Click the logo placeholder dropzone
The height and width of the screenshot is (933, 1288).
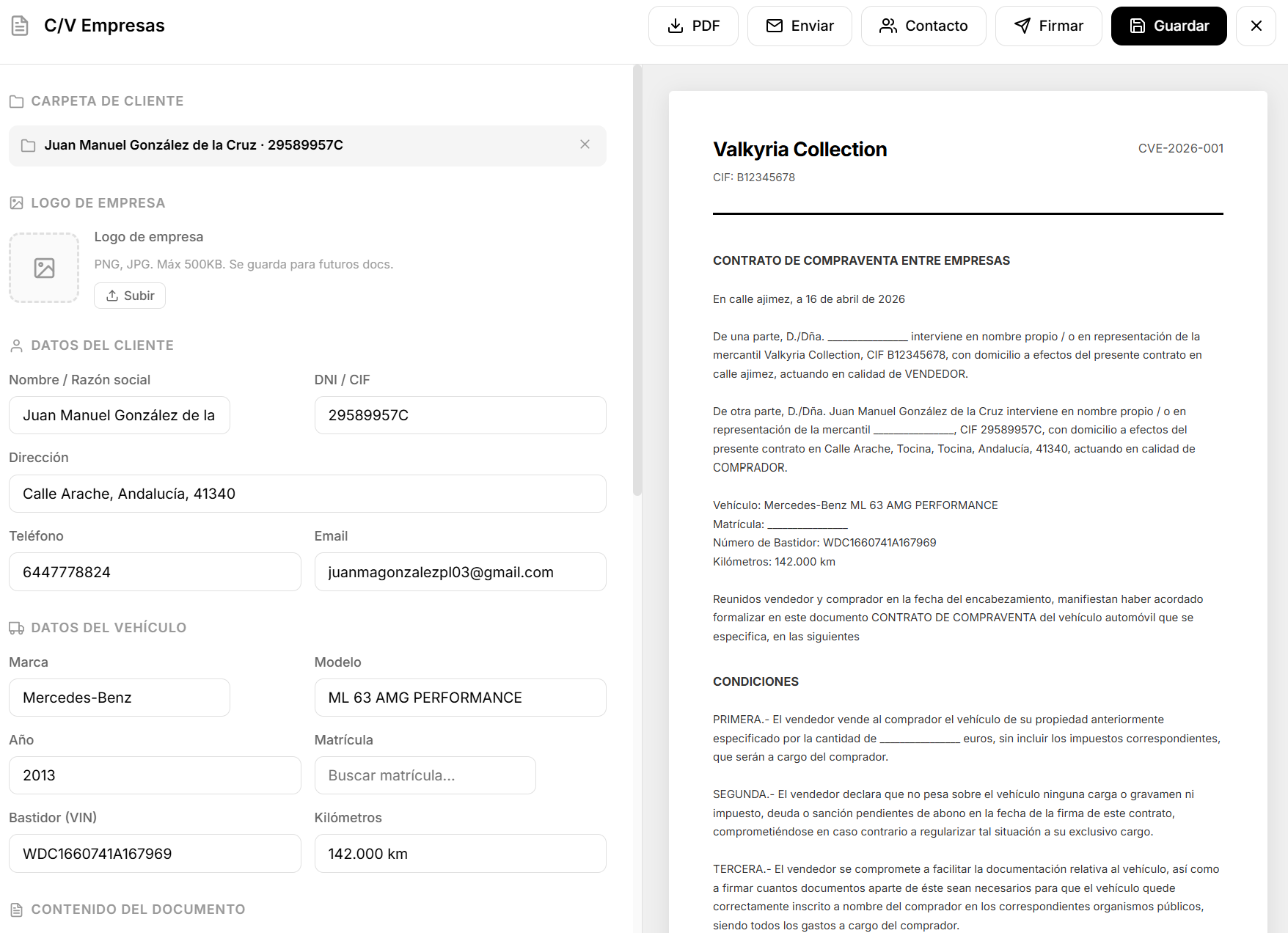44,268
